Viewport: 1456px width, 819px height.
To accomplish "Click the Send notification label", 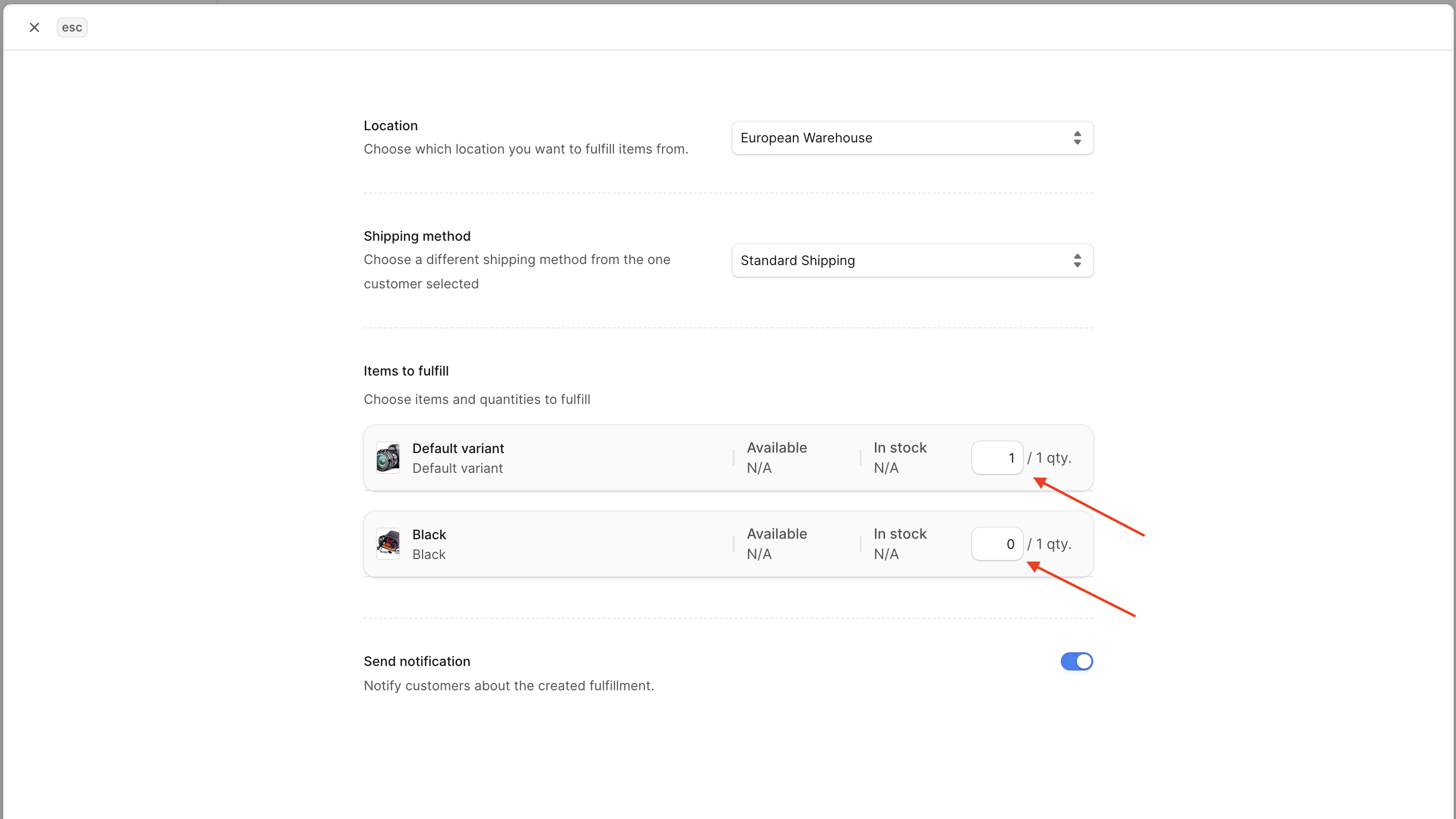I will point(416,661).
